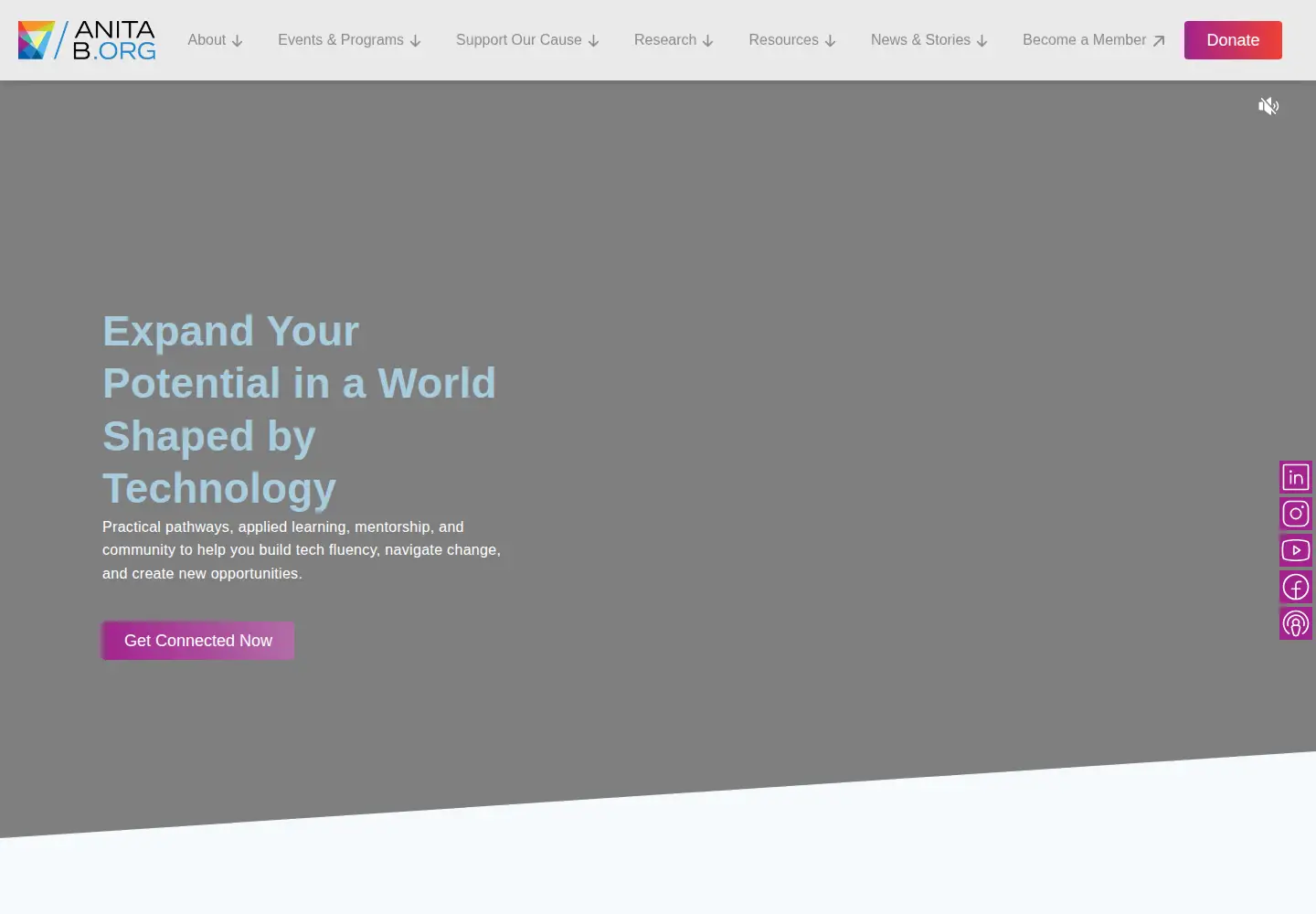Expand the News & Stories menu
This screenshot has height=914, width=1316.
pyautogui.click(x=929, y=40)
